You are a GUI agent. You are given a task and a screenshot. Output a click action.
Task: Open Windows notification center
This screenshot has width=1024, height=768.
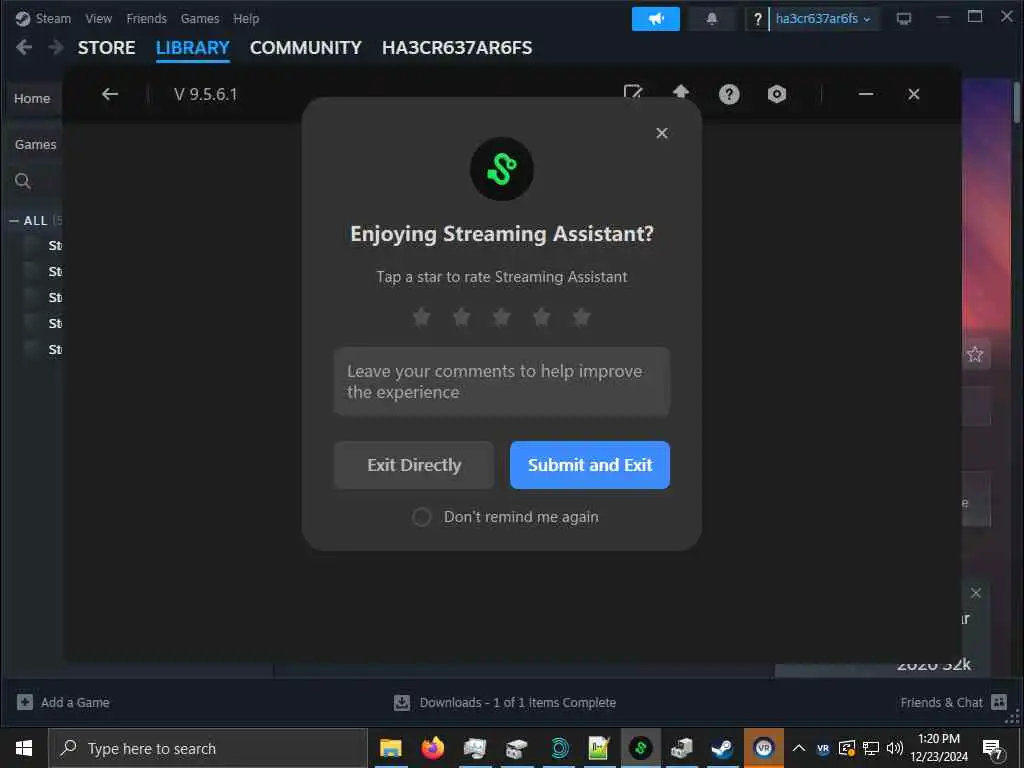[x=992, y=748]
